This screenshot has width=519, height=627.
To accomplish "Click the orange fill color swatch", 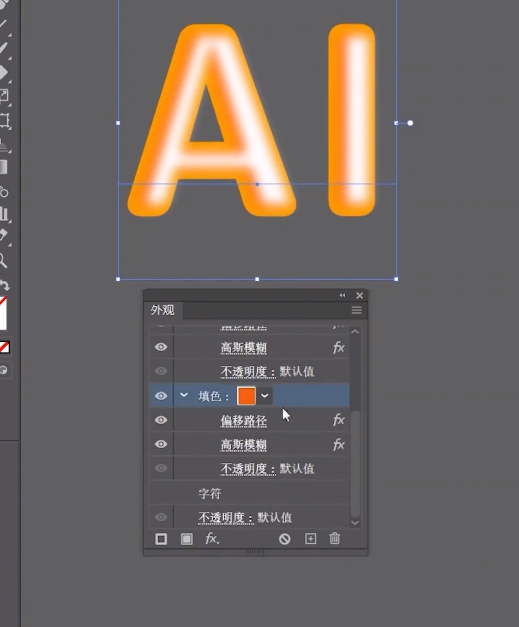I will (x=246, y=395).
